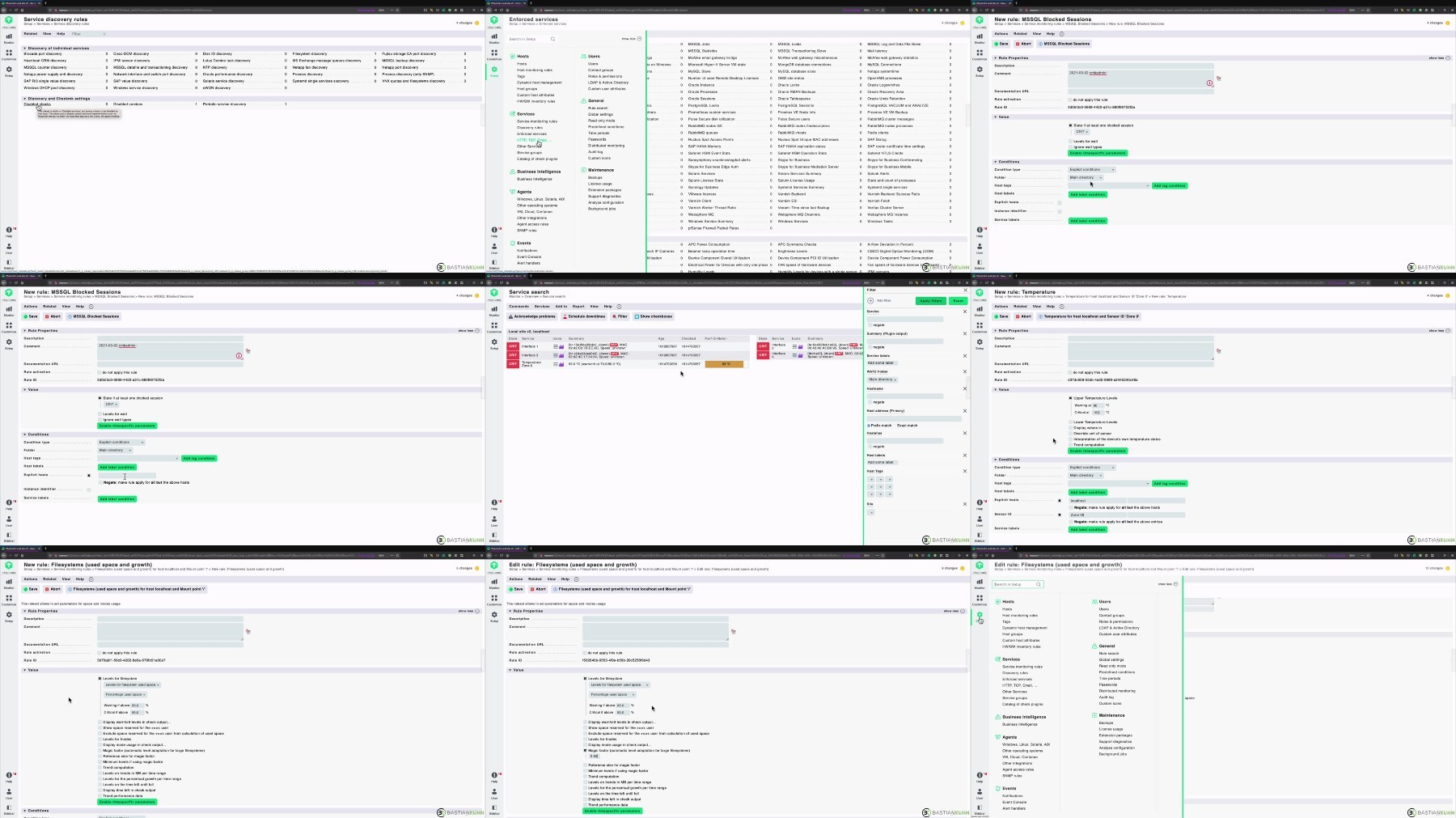Screen dimensions: 1456x818
Task: Remove the Site filter
Action: (965, 504)
